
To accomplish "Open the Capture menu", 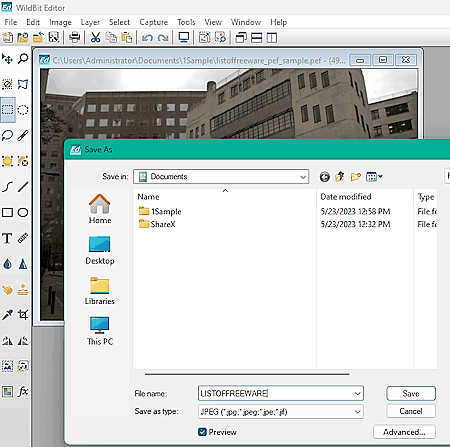I will (154, 22).
